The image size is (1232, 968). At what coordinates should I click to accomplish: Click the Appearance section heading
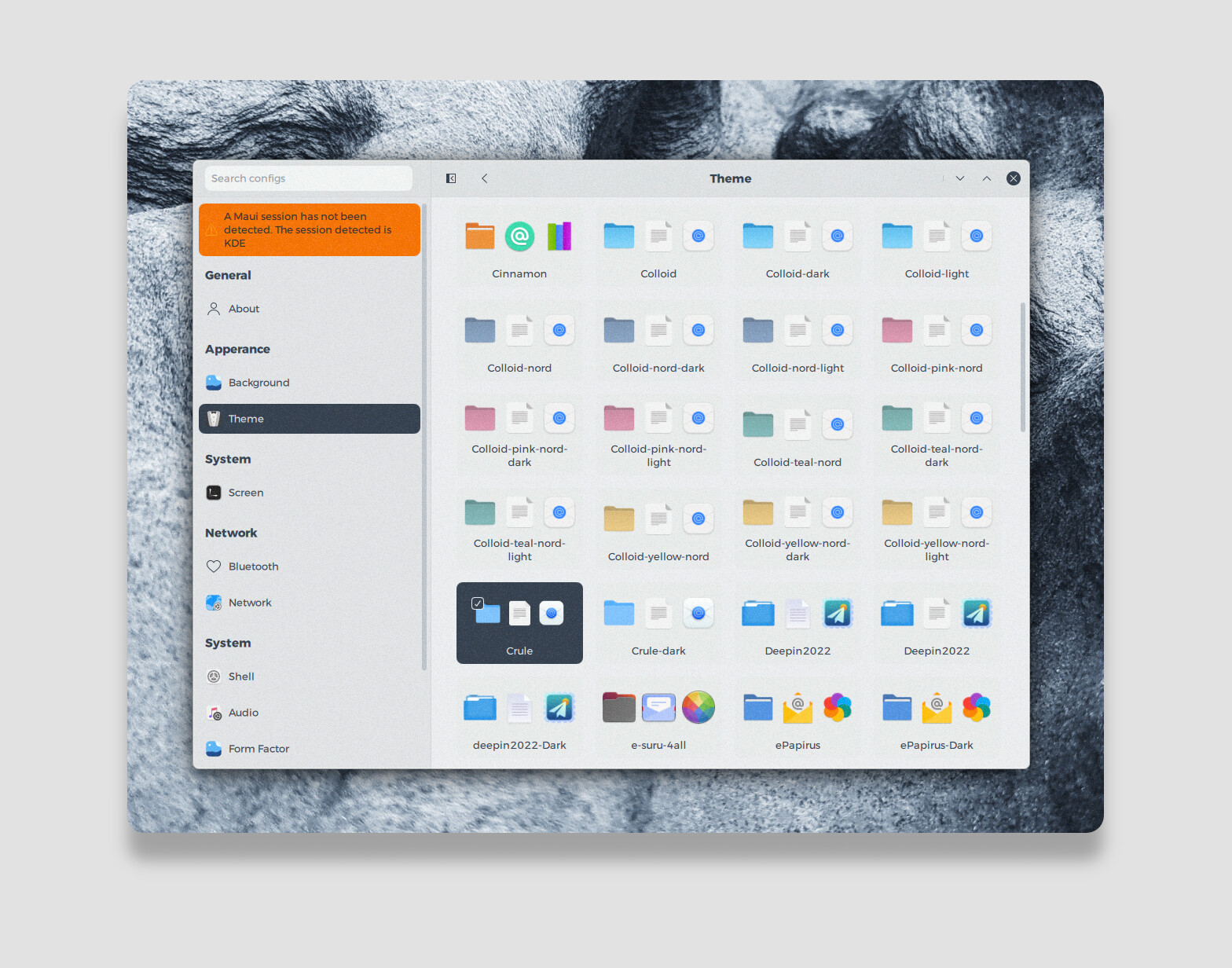237,349
